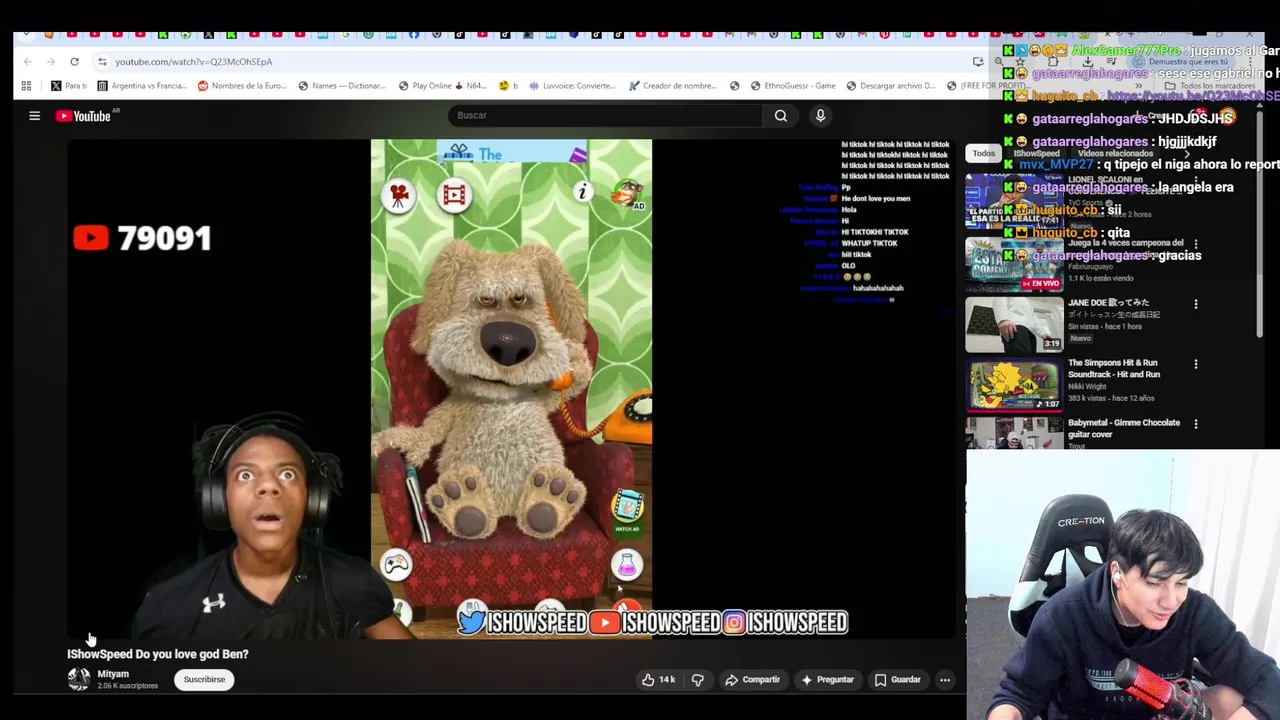
Task: Select the 'IShowSpeed' filter chip
Action: click(x=1036, y=154)
